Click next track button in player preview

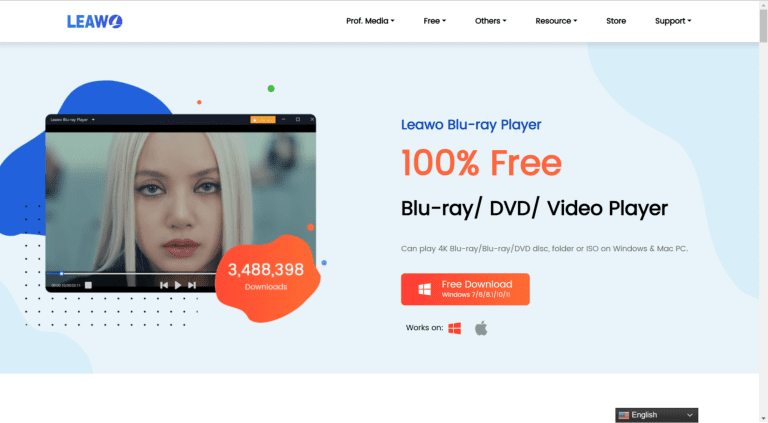(x=192, y=285)
